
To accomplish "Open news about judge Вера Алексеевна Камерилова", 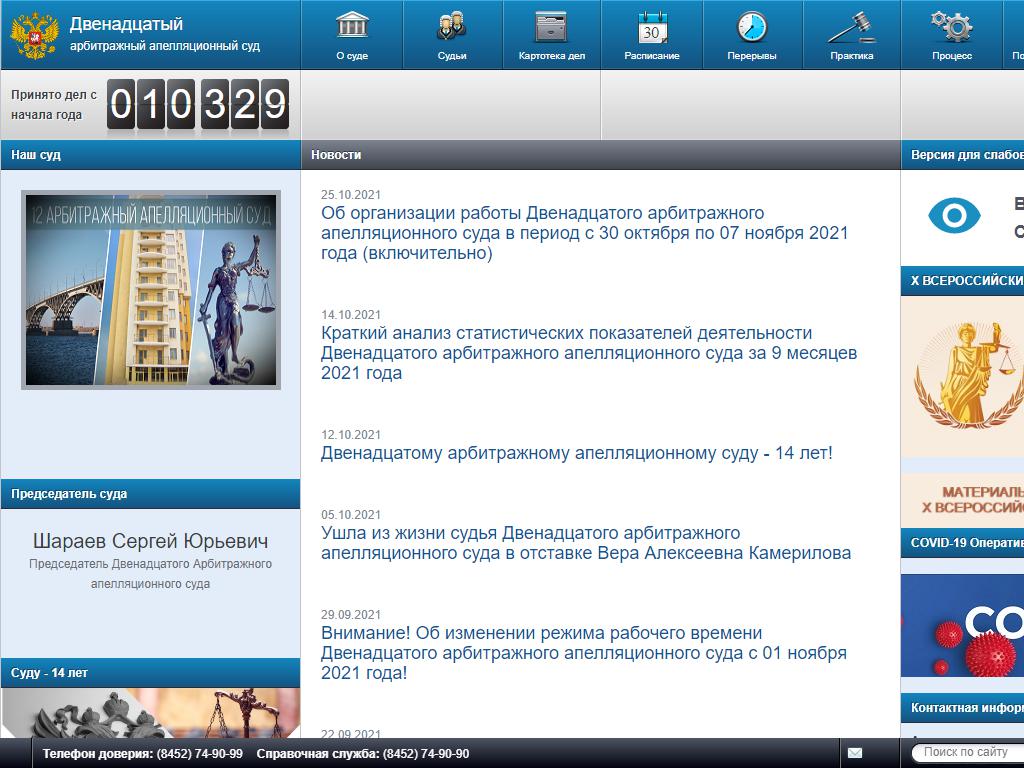I will coord(585,543).
